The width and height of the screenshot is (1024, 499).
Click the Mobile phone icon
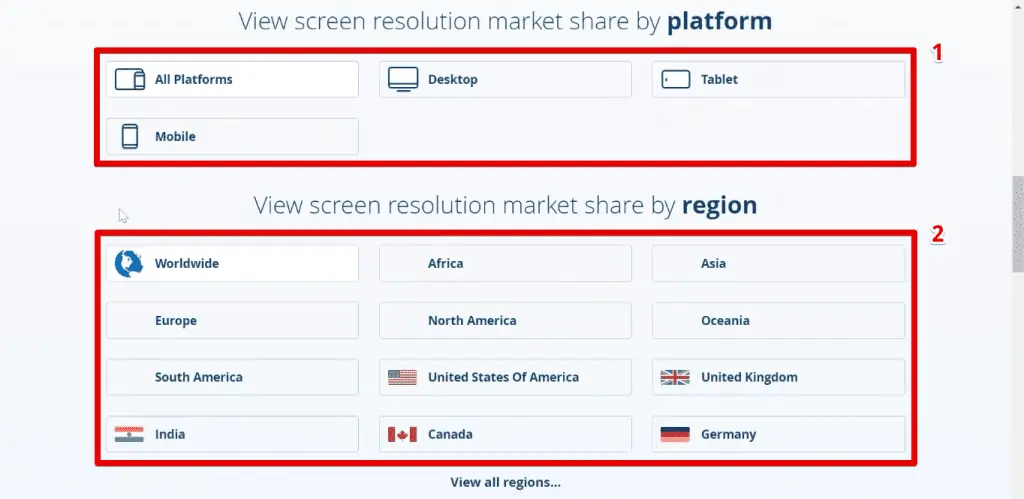tap(130, 137)
